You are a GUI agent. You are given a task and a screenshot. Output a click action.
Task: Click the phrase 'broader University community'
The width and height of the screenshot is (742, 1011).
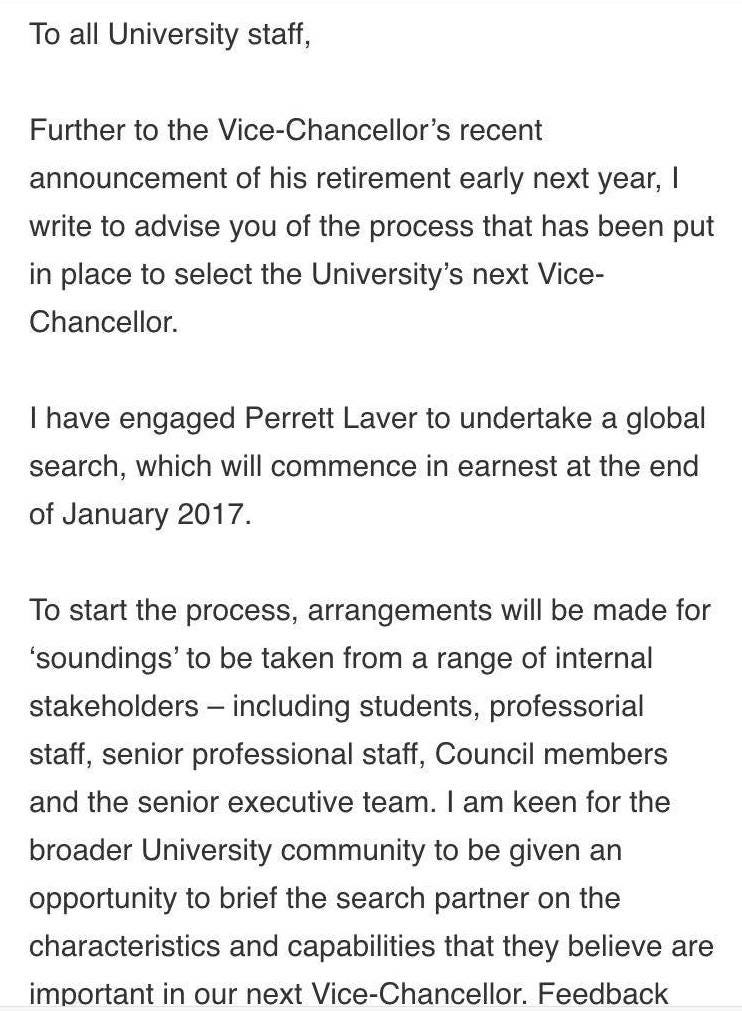(228, 850)
